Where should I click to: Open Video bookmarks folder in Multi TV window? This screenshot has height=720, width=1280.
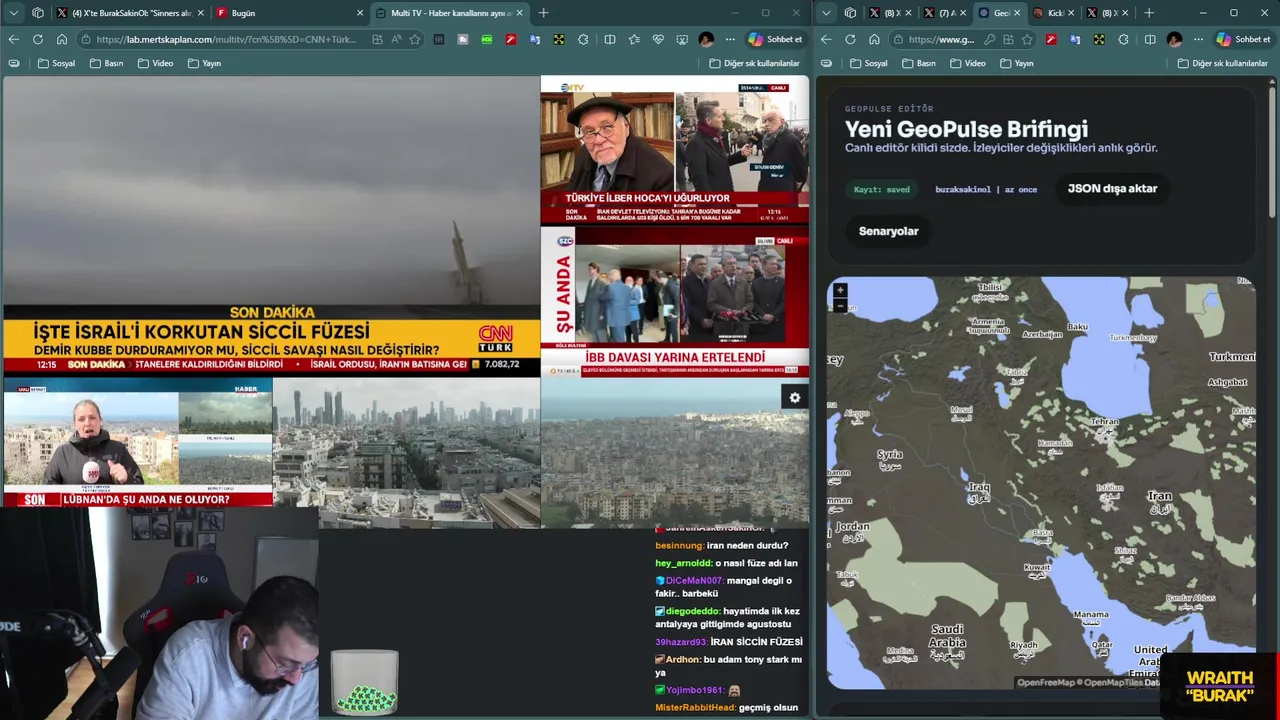(156, 63)
